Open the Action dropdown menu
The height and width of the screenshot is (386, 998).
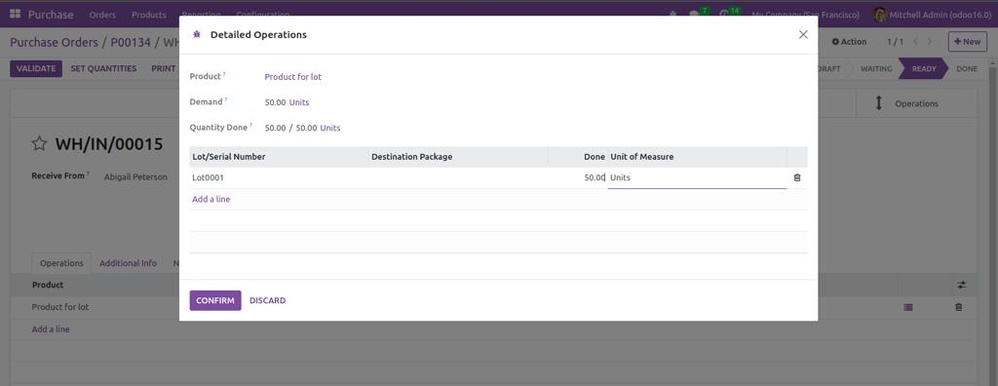(849, 41)
